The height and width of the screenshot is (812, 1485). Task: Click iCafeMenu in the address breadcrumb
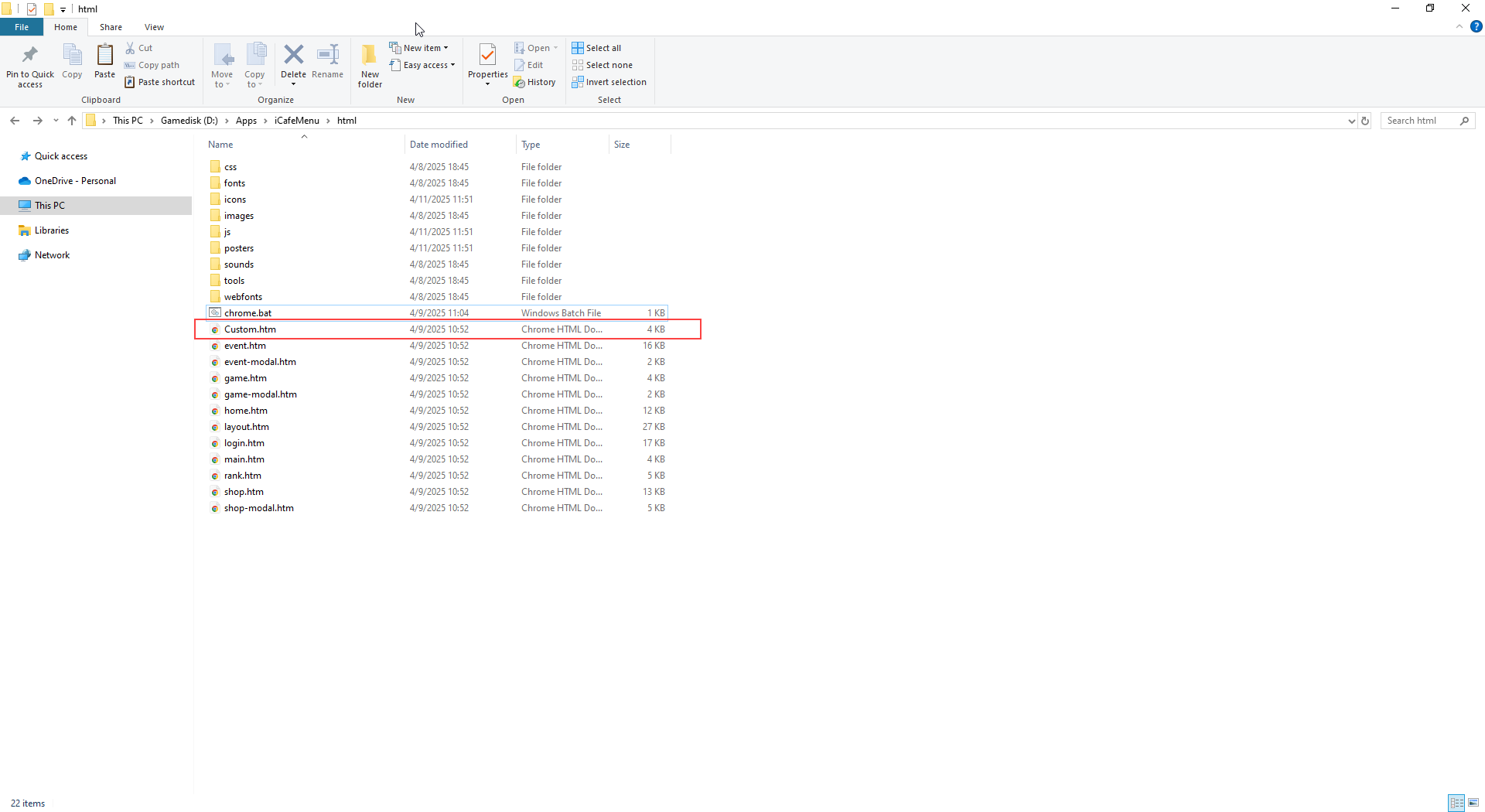(296, 121)
